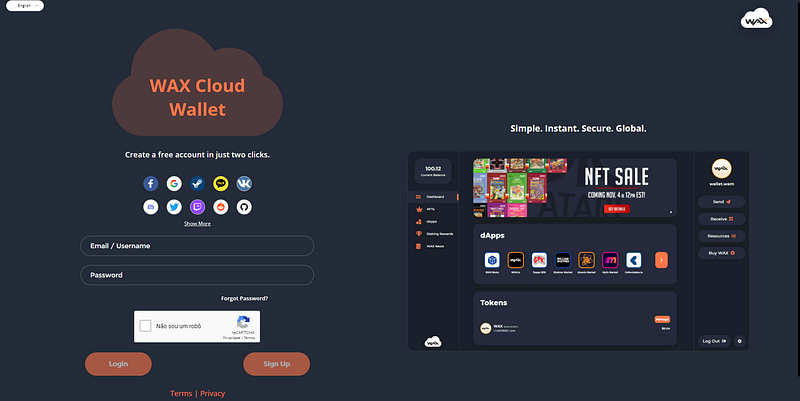Click the Buy WAX button in the preview
The height and width of the screenshot is (401, 800).
pos(721,253)
